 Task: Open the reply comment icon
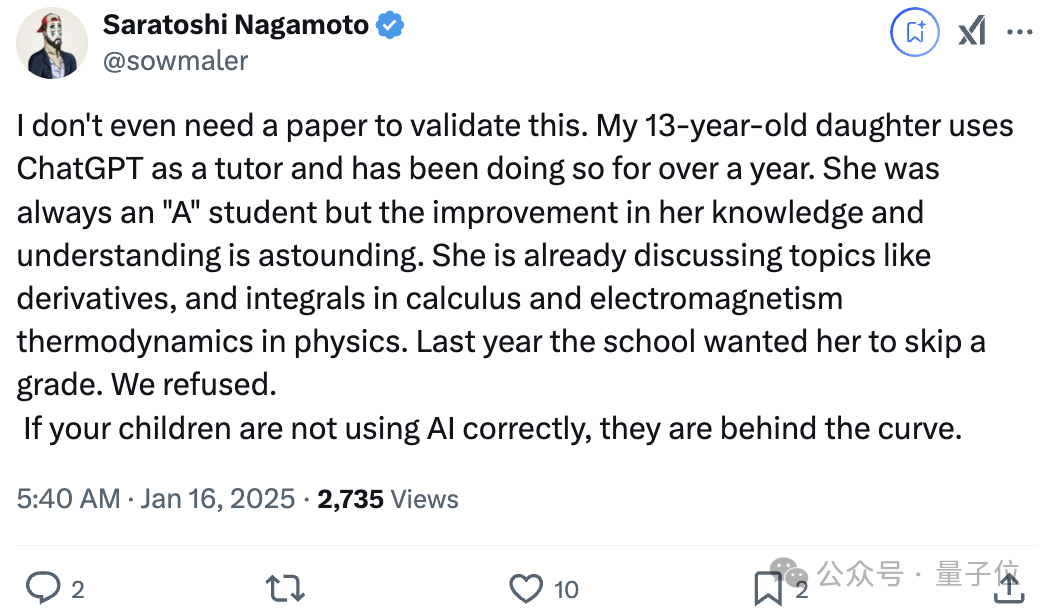(x=43, y=588)
